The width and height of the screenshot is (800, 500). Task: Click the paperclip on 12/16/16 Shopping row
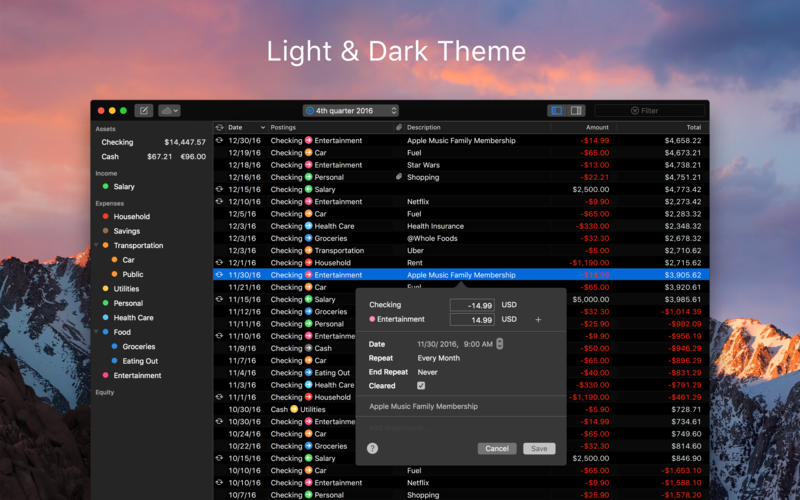(x=399, y=177)
